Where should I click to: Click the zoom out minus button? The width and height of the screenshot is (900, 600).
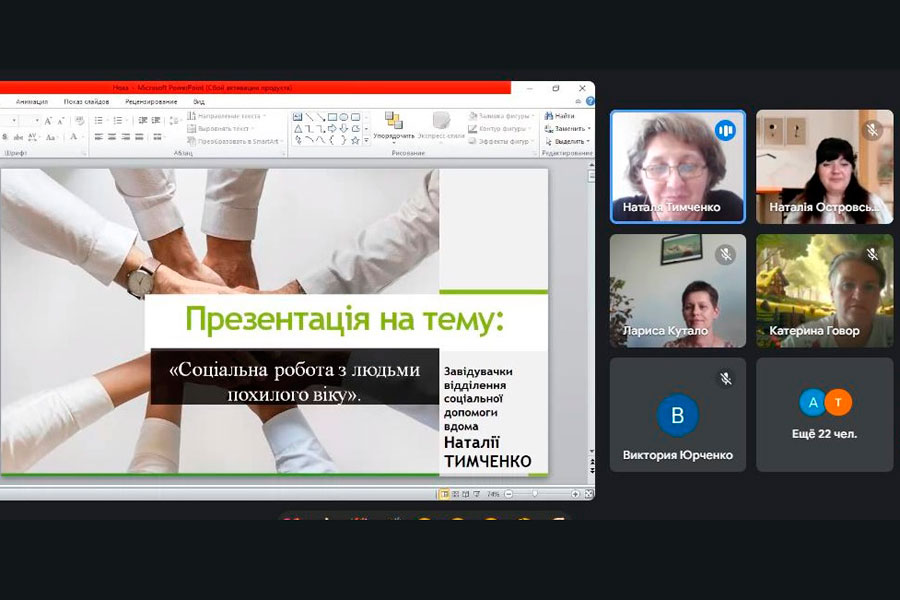[508, 494]
